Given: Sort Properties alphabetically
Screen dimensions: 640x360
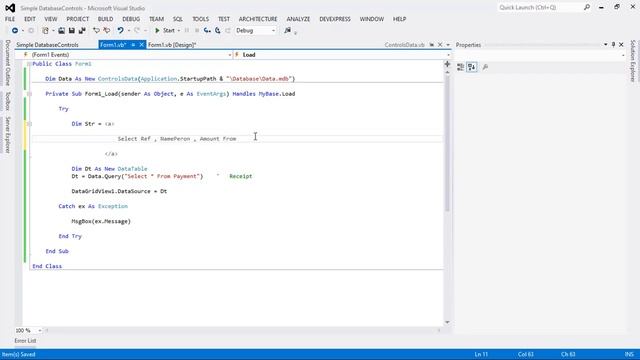Looking at the screenshot, I should [472, 67].
